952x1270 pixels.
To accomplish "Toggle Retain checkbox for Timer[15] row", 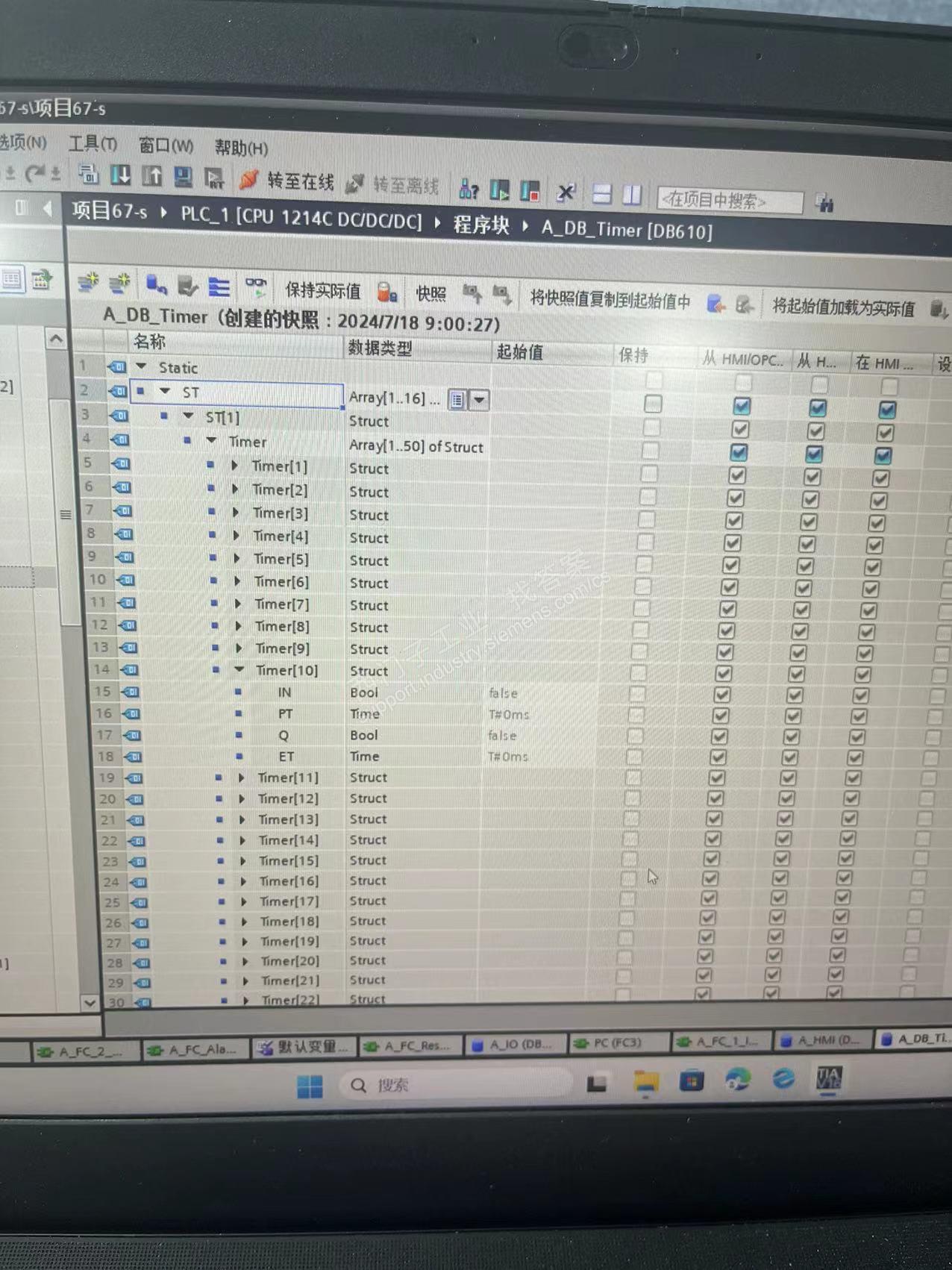I will coord(629,860).
